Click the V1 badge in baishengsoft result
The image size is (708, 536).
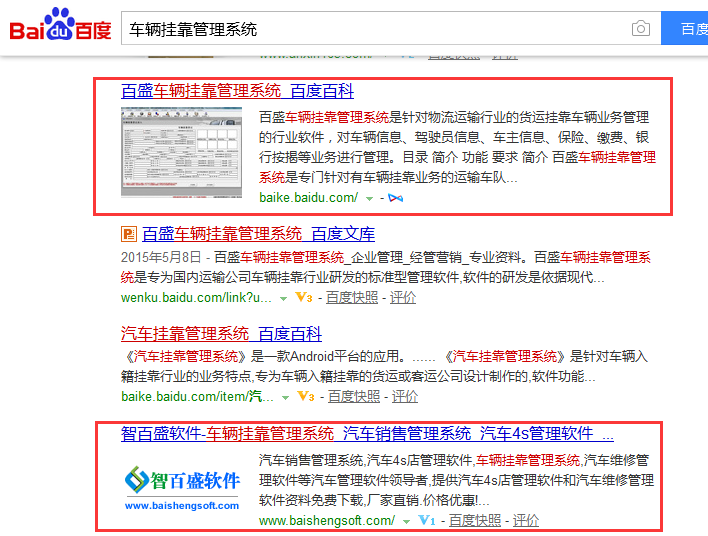point(427,520)
